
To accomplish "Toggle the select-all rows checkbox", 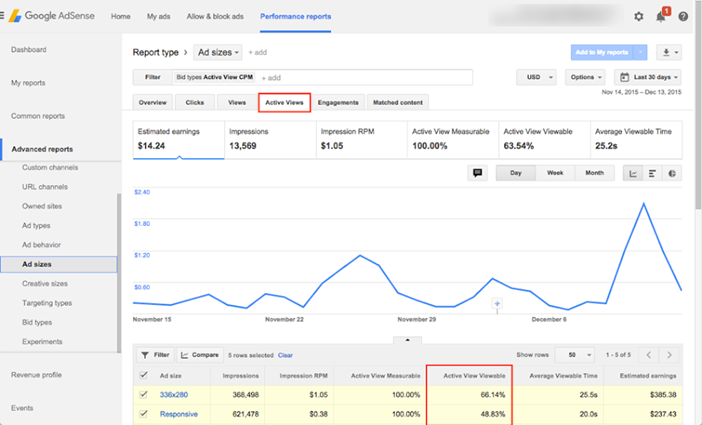I will tap(143, 376).
